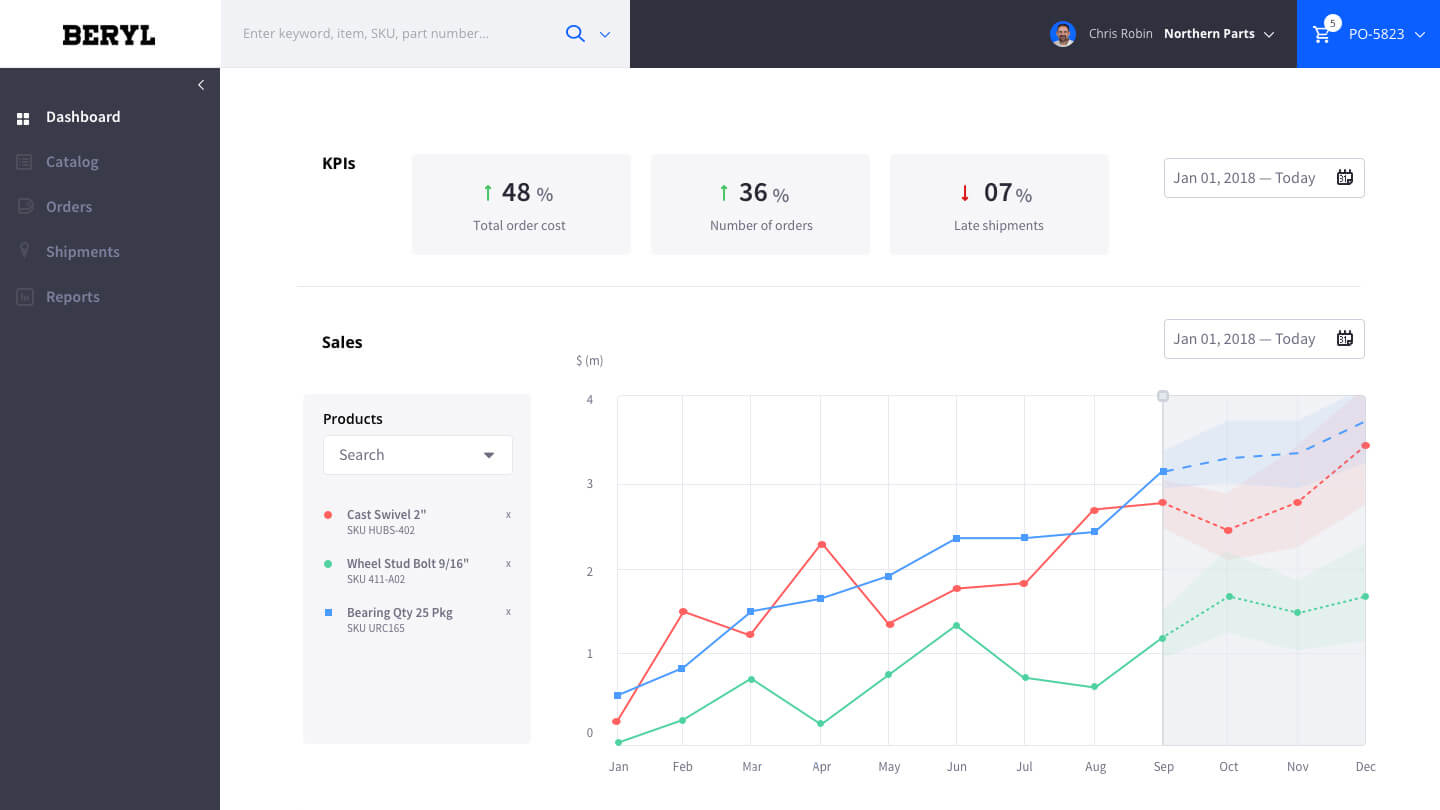This screenshot has width=1440, height=810.
Task: Go to Orders in the sidebar
Action: tap(69, 207)
